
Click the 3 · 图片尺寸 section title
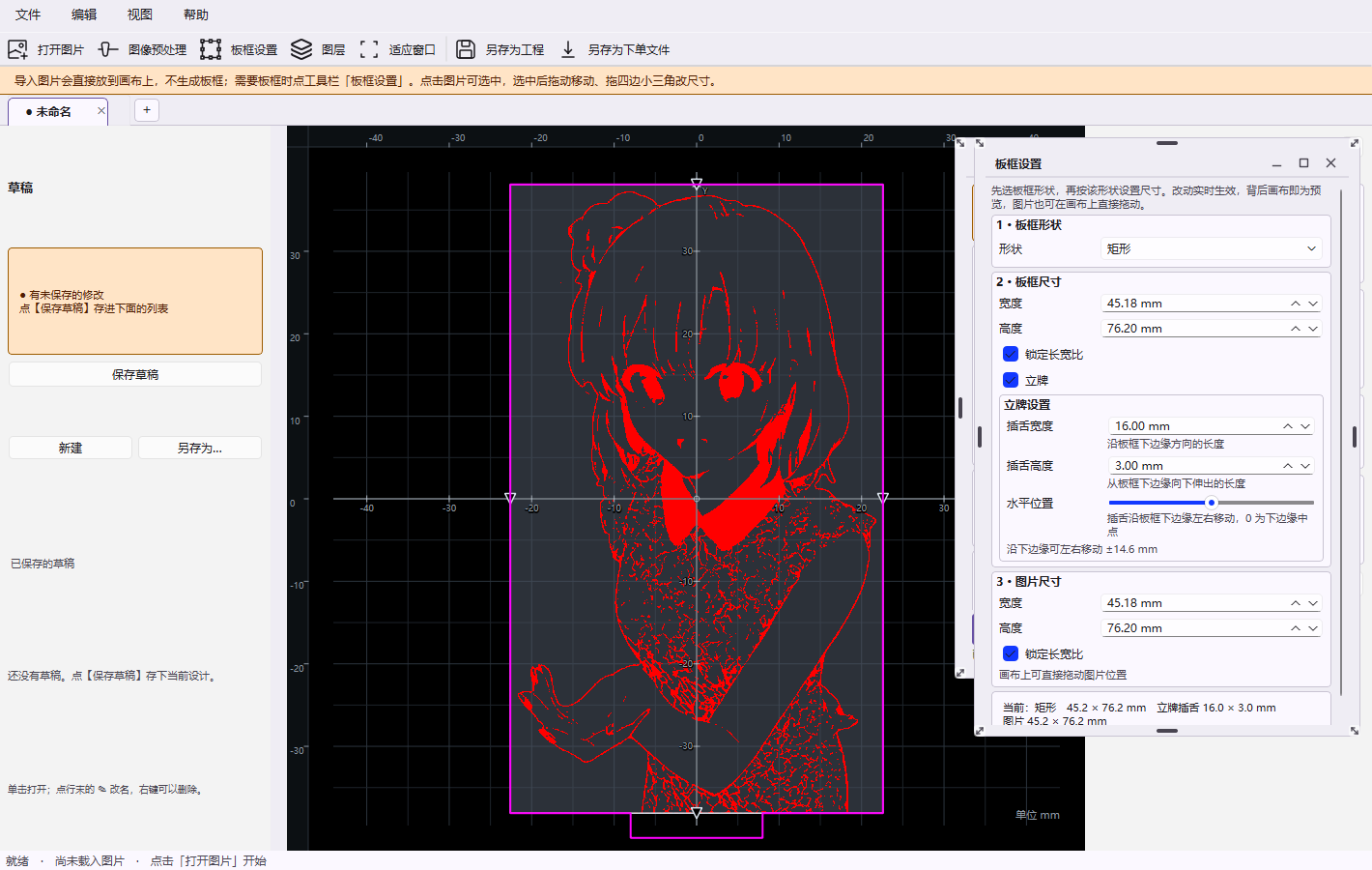1029,582
